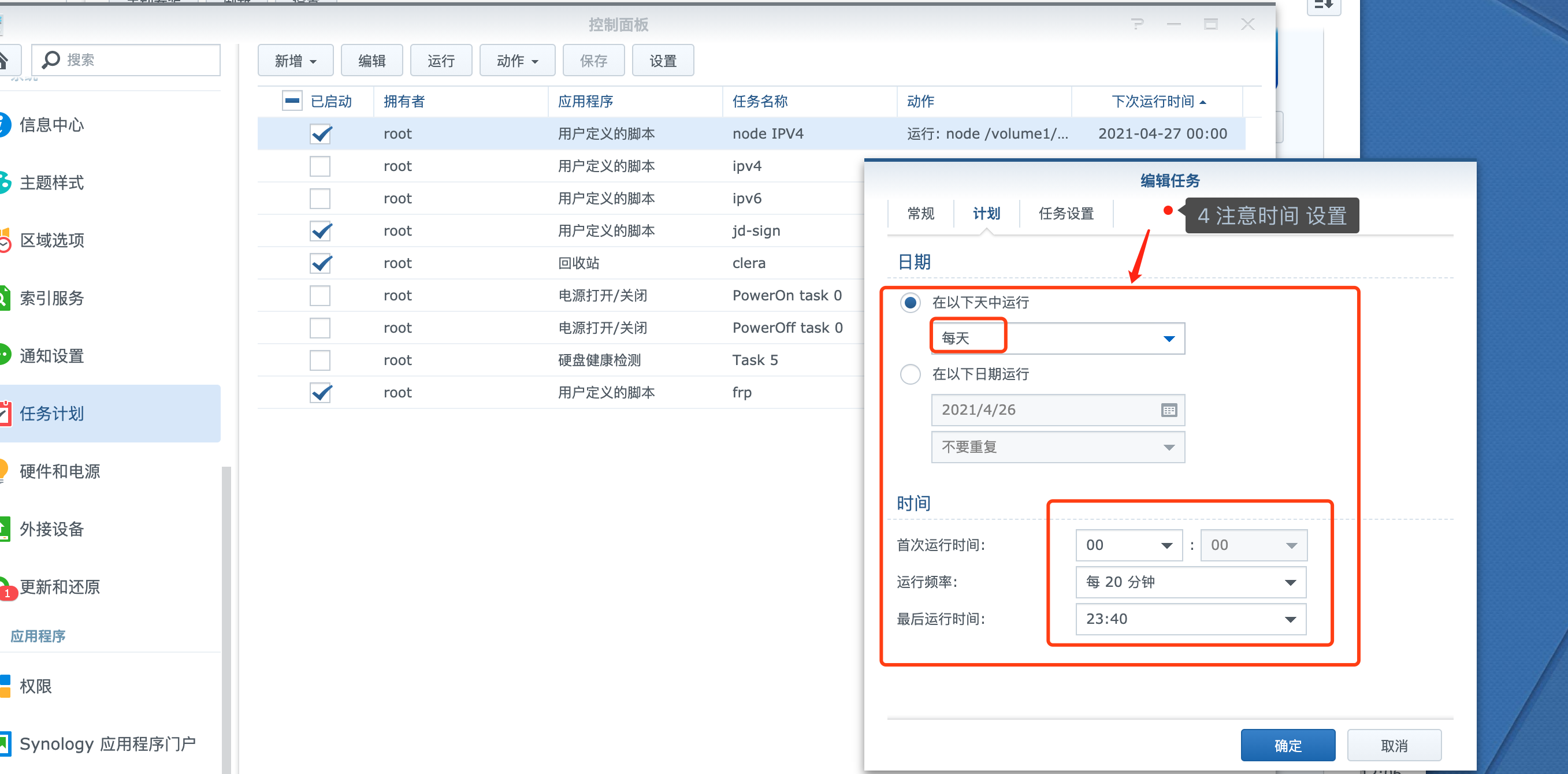Enable the PowerOff task 0 checkbox
1568x774 pixels.
click(320, 328)
